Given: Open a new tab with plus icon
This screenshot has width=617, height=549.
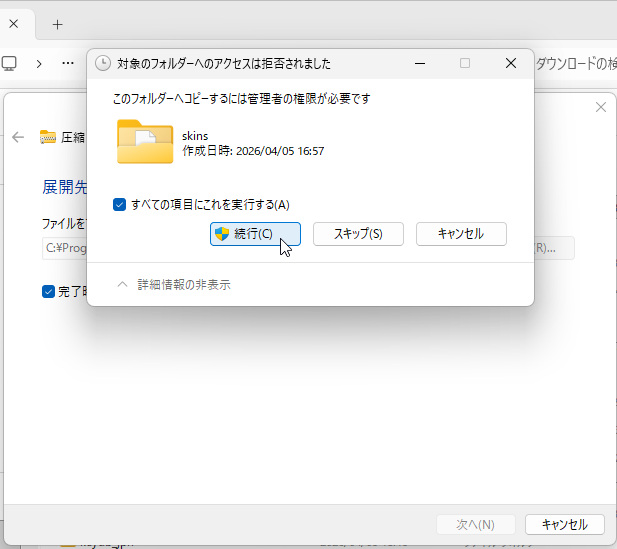Looking at the screenshot, I should [x=57, y=25].
